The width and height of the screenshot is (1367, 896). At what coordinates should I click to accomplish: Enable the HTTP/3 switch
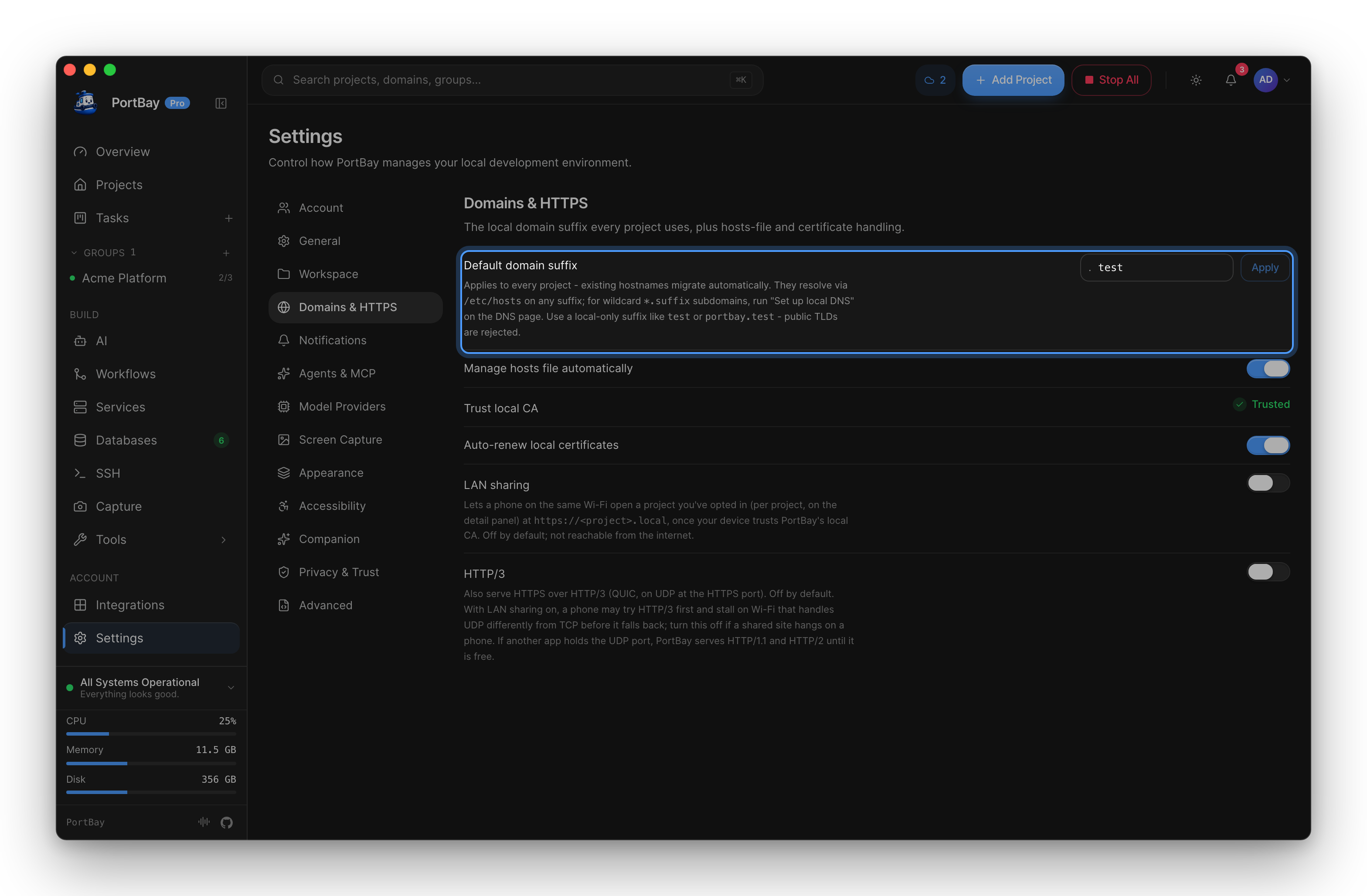coord(1268,572)
